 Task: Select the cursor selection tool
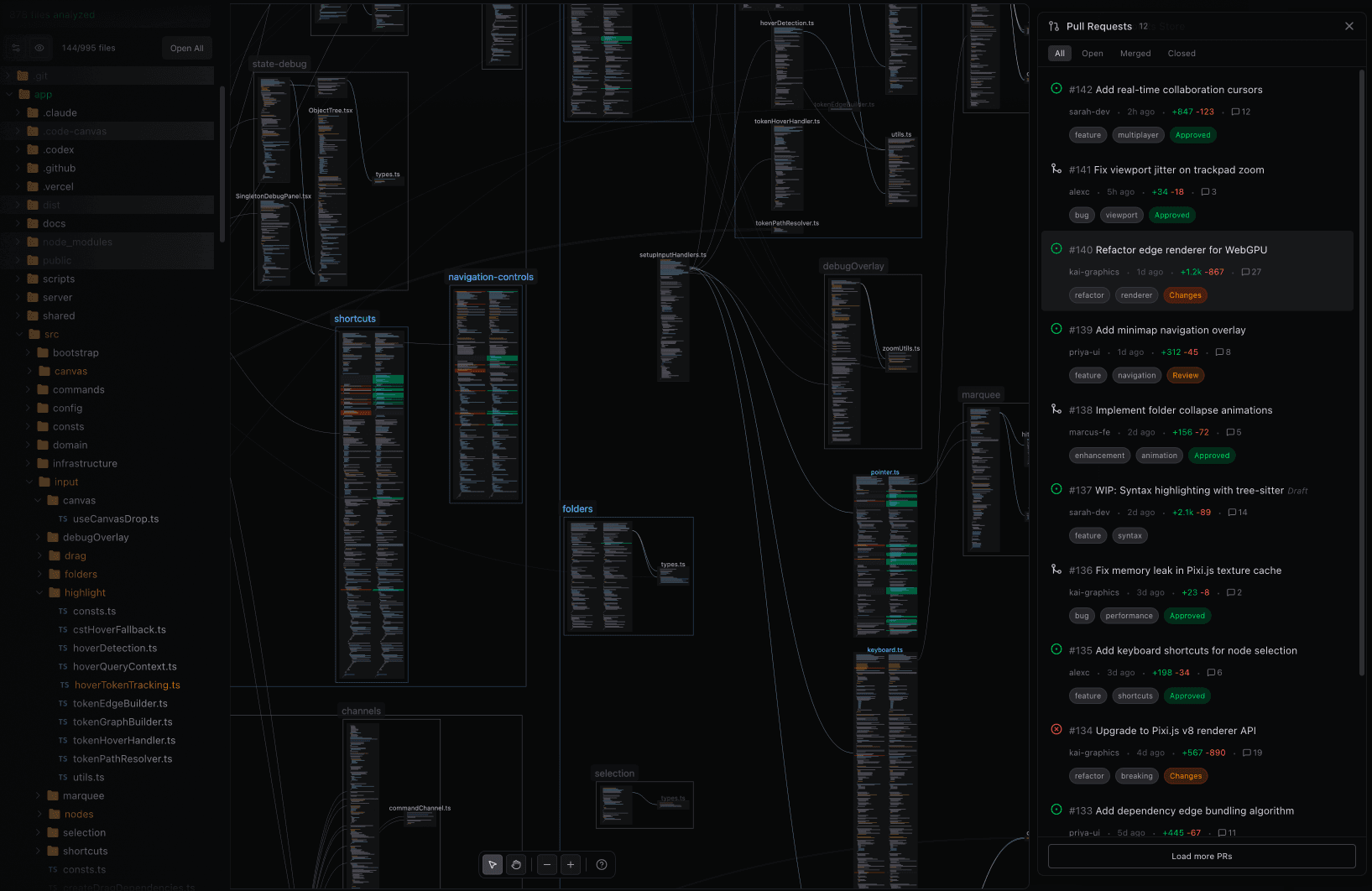tap(492, 864)
